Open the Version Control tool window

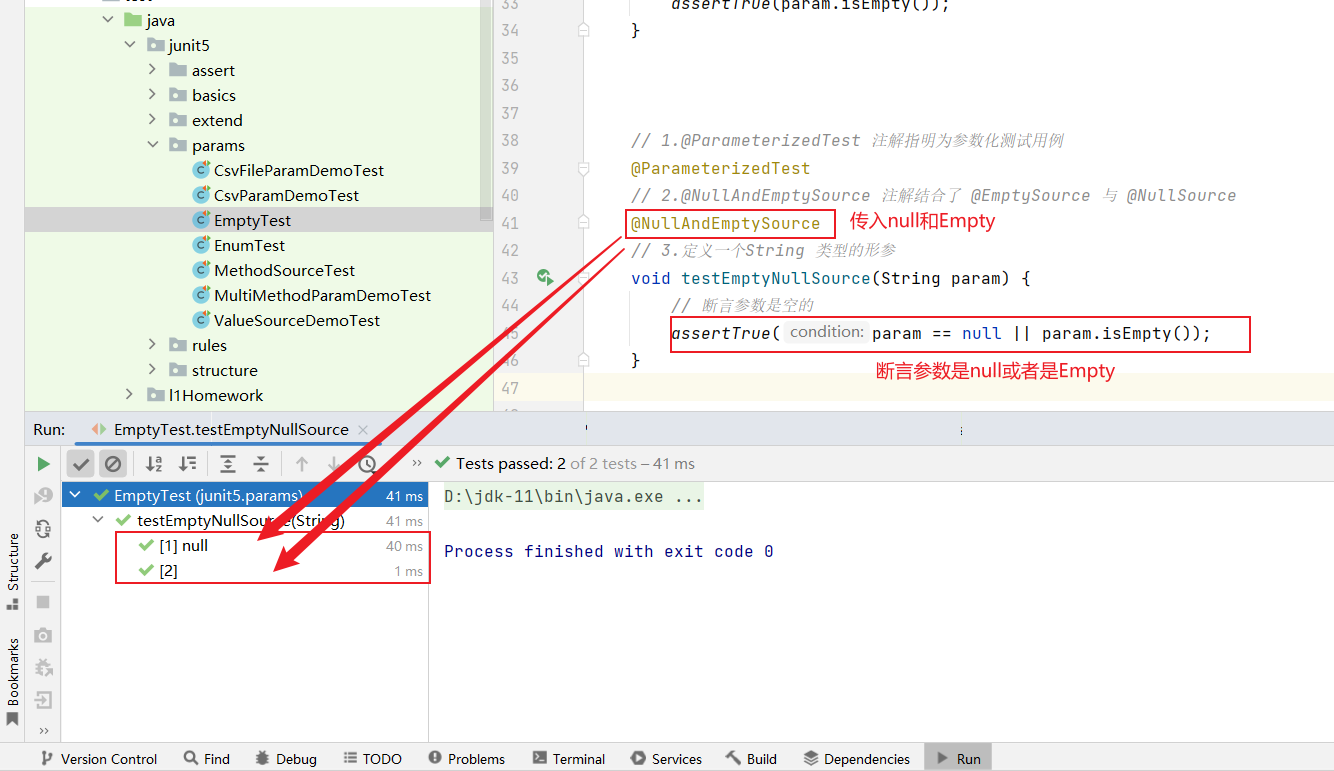99,759
